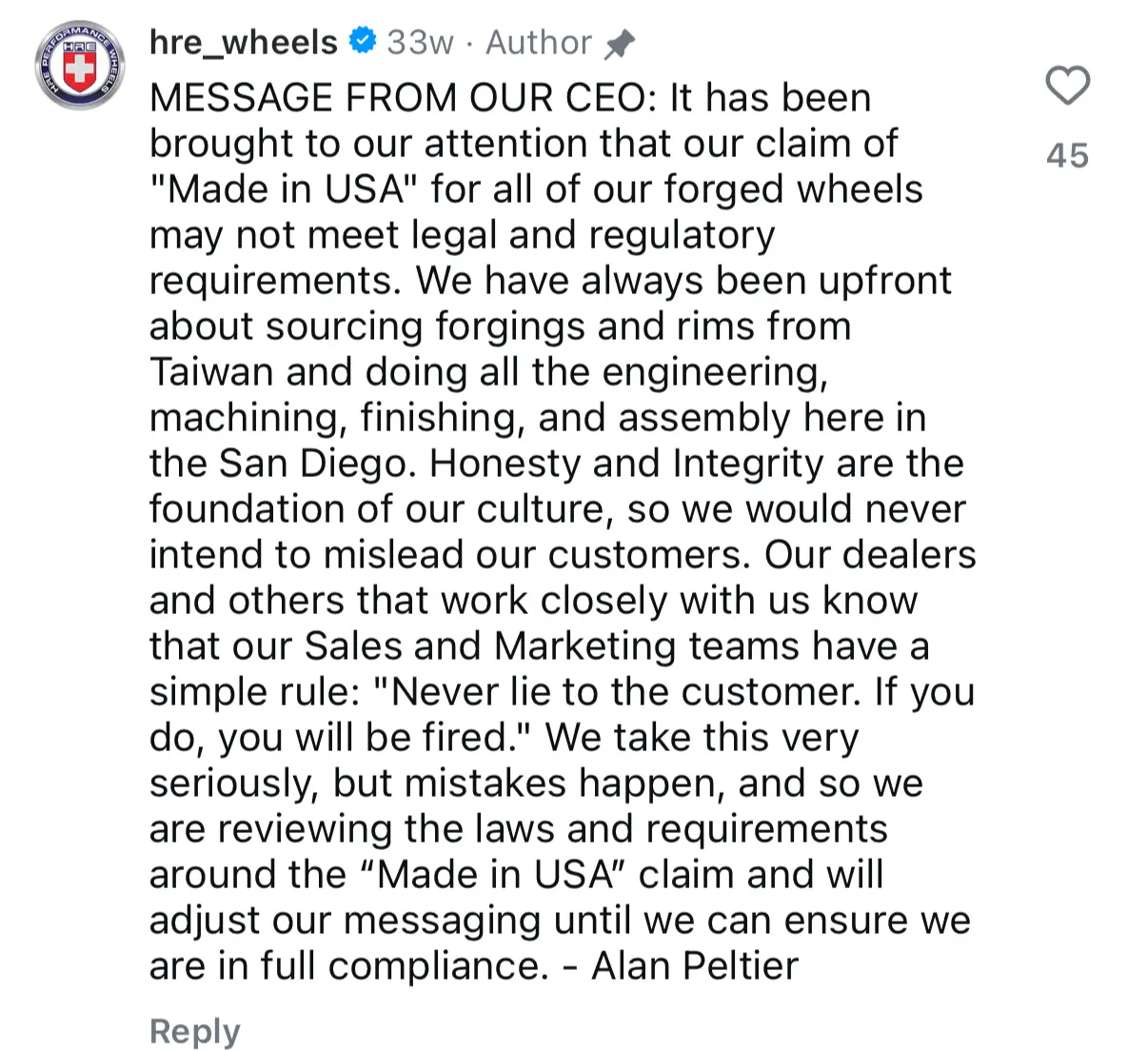The width and height of the screenshot is (1148, 1050).
Task: Click the 33w timestamp
Action: click(420, 43)
